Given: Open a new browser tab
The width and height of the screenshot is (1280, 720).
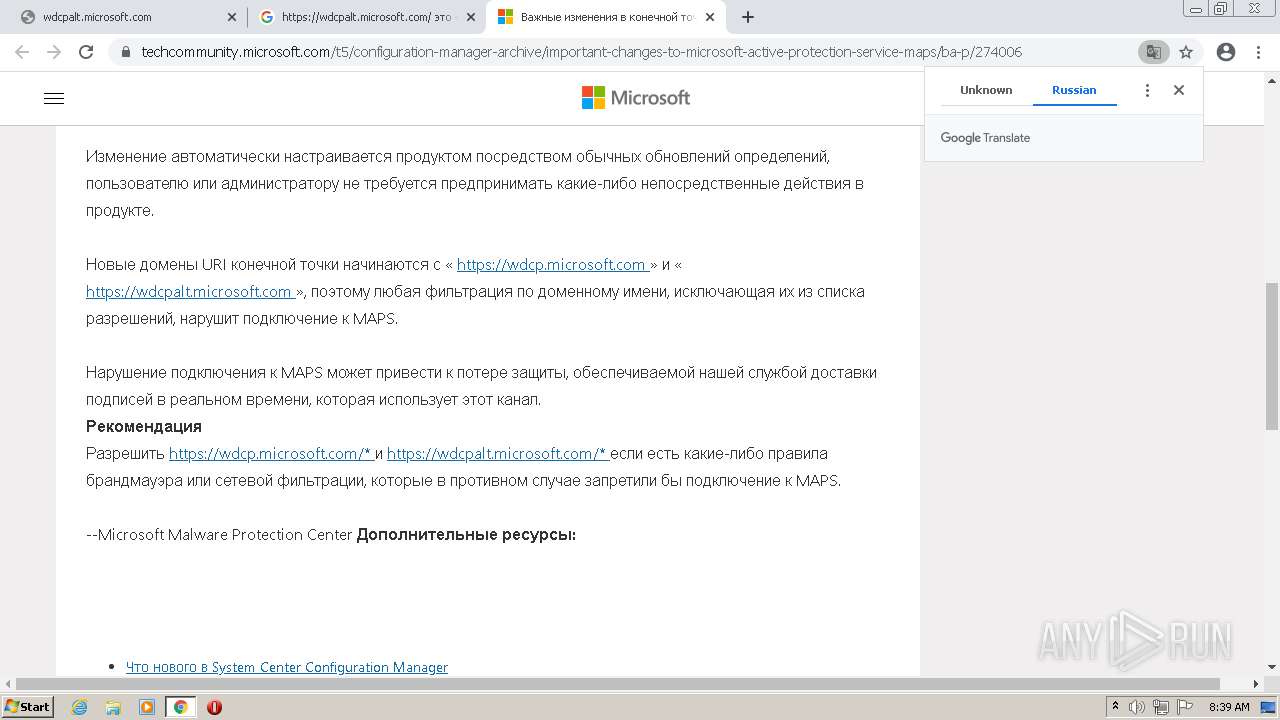Looking at the screenshot, I should point(748,17).
